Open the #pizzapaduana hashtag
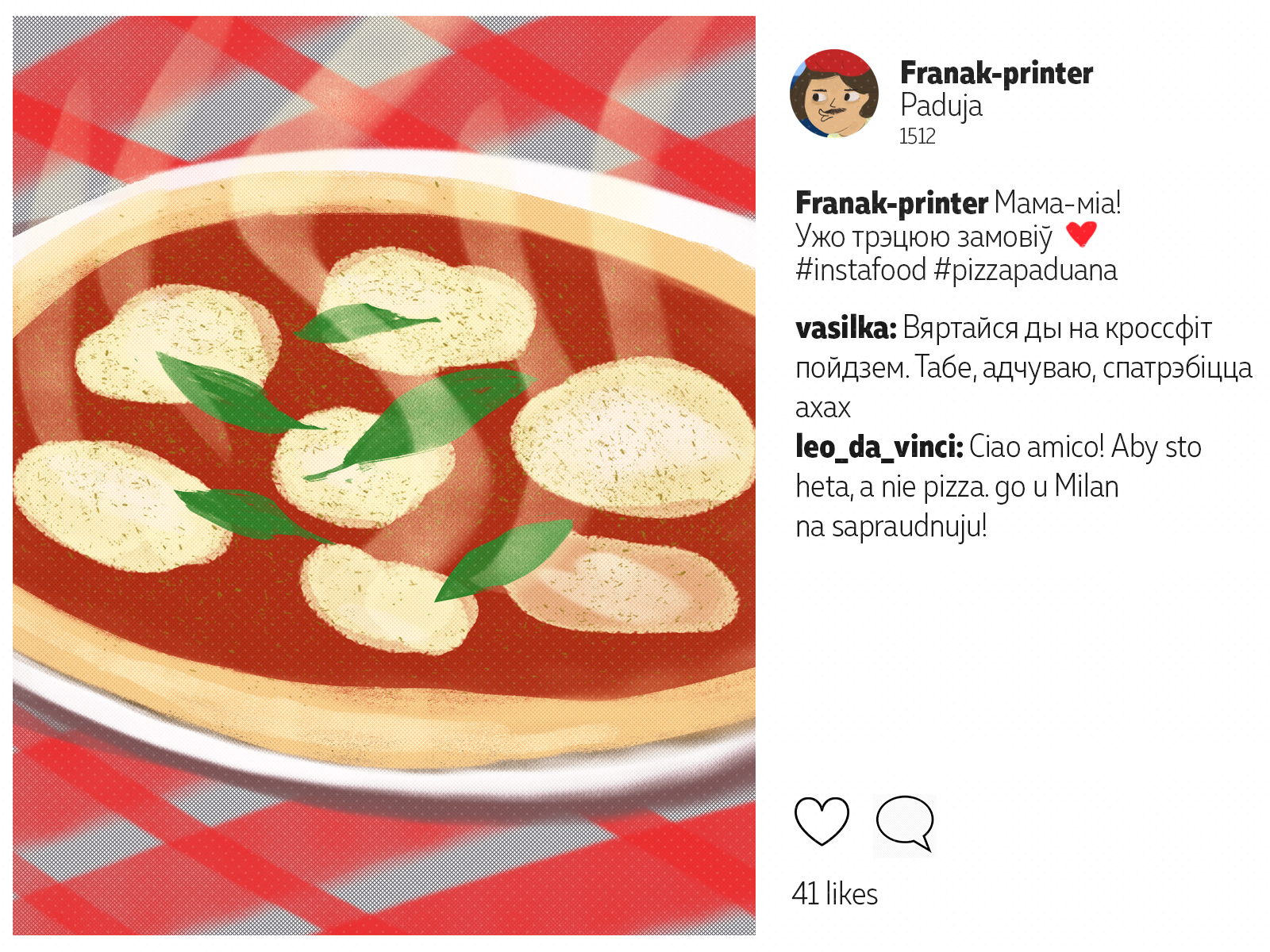Image resolution: width=1270 pixels, height=952 pixels. (1026, 271)
